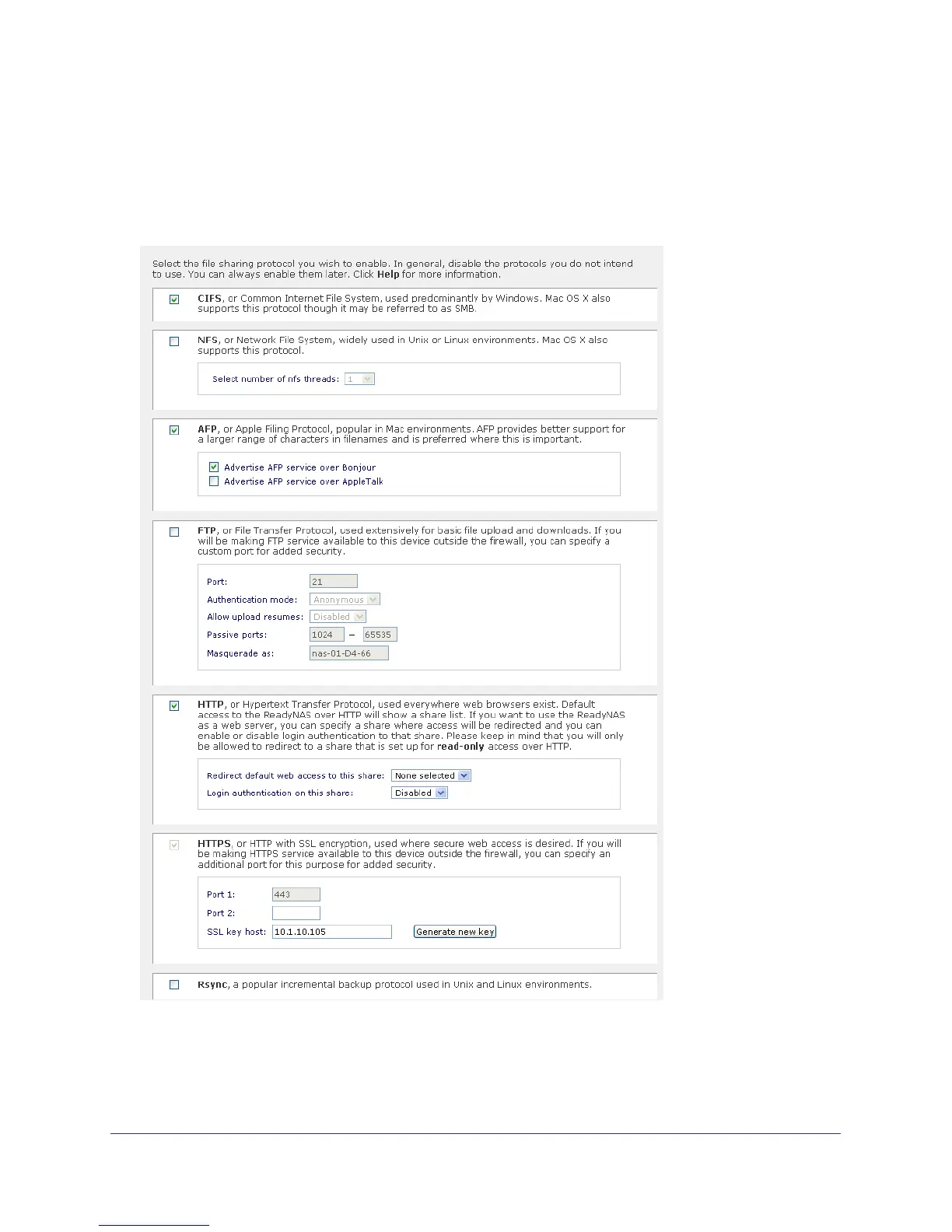Click the 'Authentication mode:' label
Screen dimensions: 952x1232
point(252,600)
